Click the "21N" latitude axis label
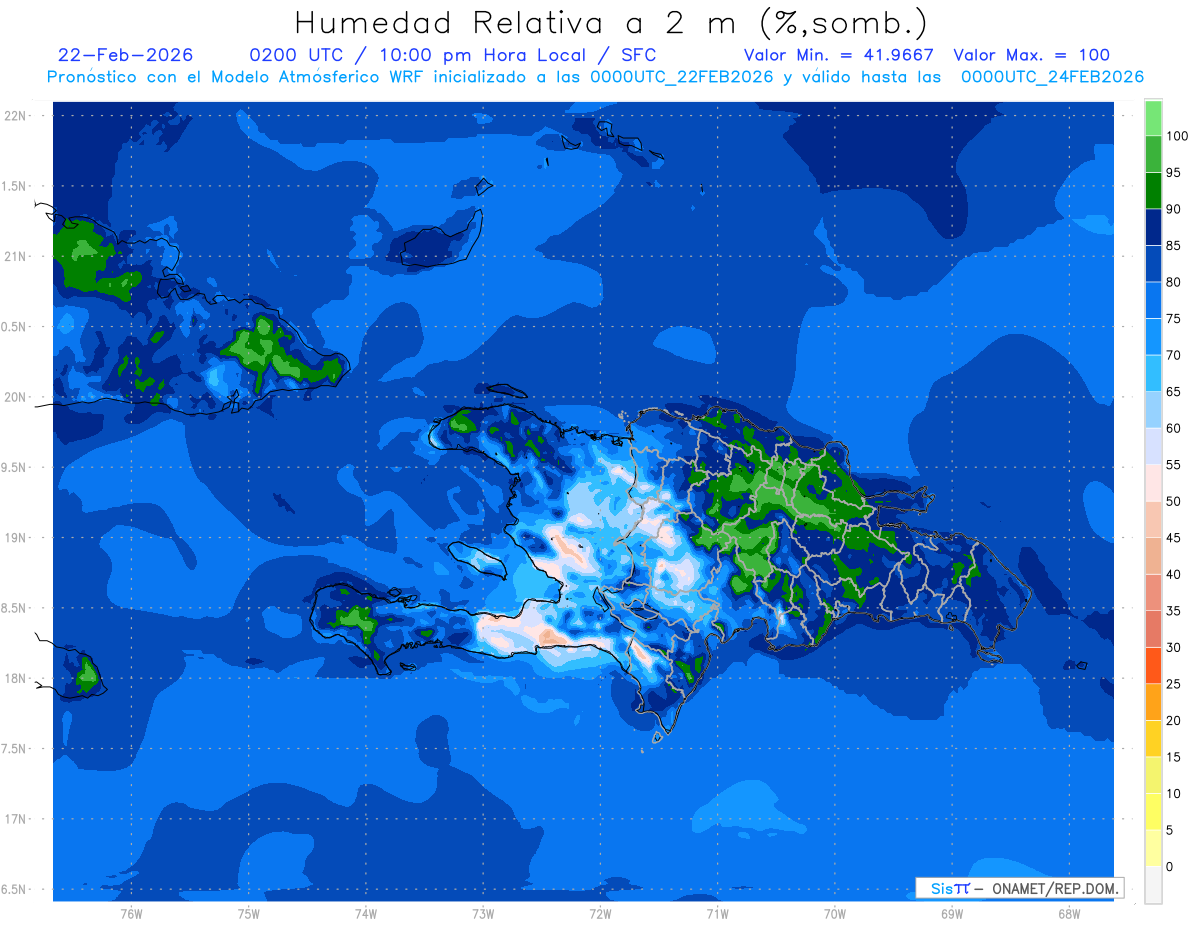This screenshot has height=927, width=1200. click(14, 256)
